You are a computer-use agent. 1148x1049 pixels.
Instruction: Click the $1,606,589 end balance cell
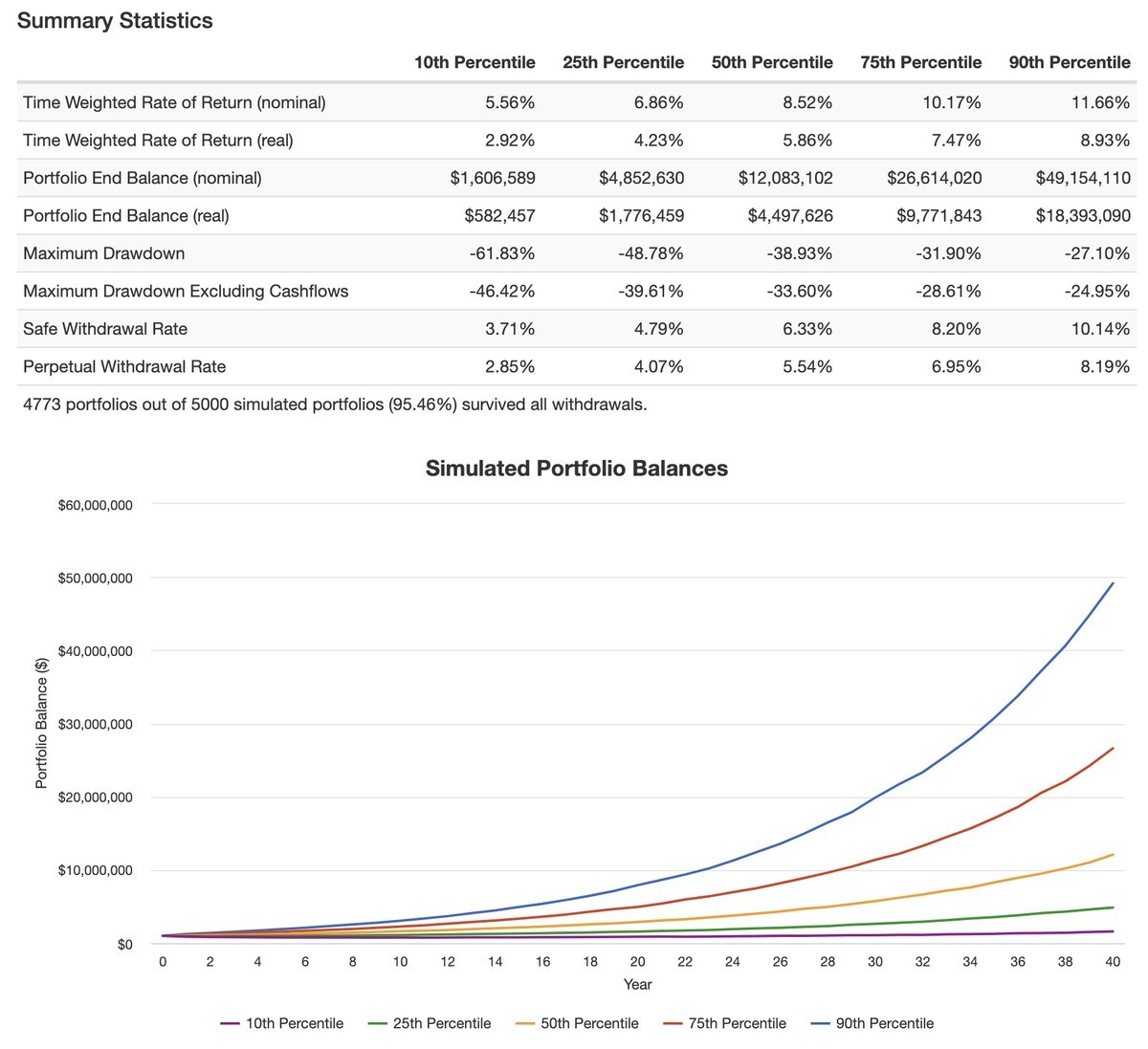pyautogui.click(x=493, y=178)
